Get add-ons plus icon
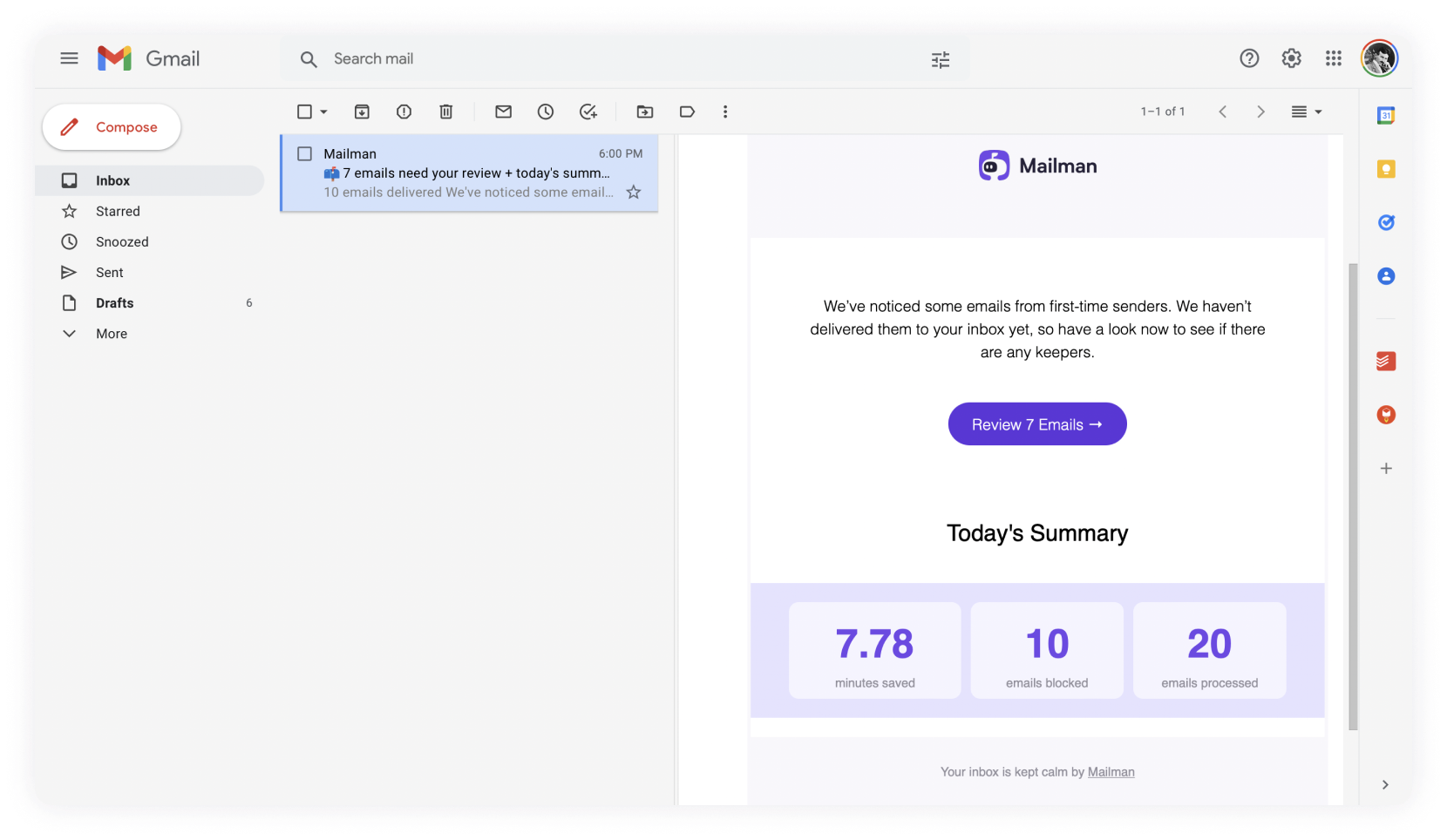This screenshot has height=840, width=1447. pos(1386,469)
